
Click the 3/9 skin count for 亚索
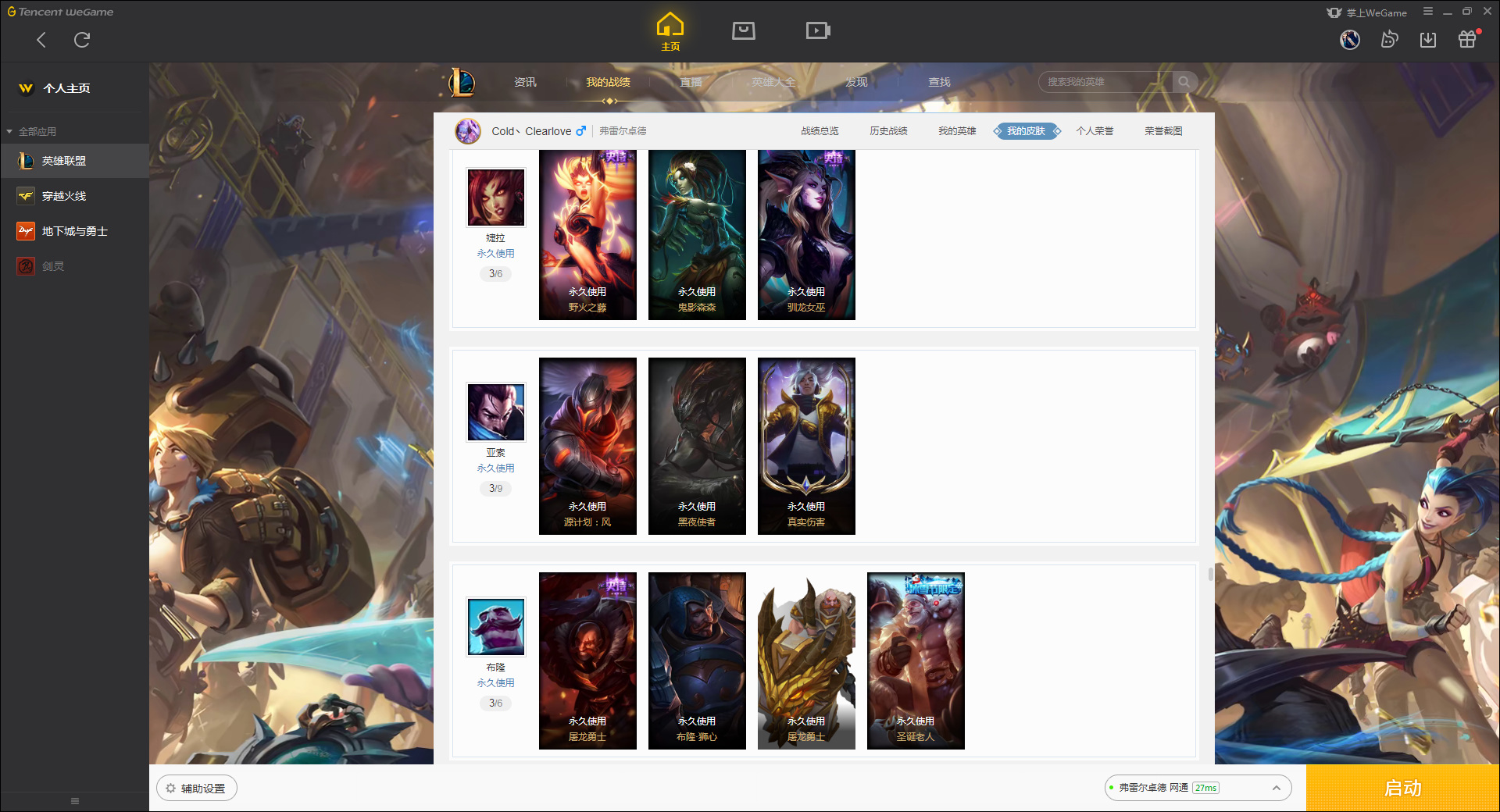[x=496, y=489]
